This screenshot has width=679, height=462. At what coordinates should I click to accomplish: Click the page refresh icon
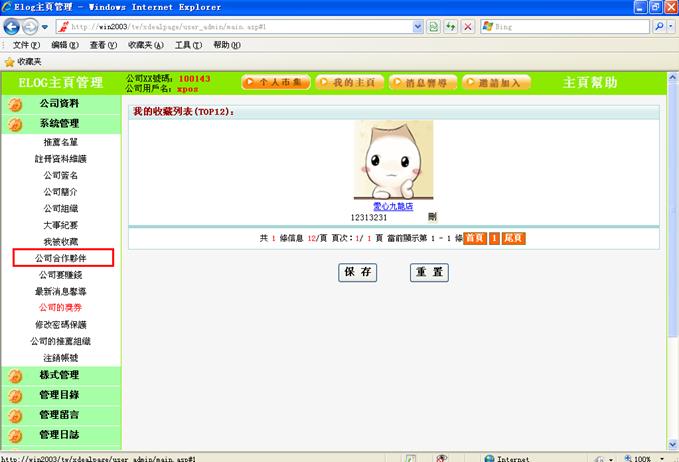click(x=452, y=26)
